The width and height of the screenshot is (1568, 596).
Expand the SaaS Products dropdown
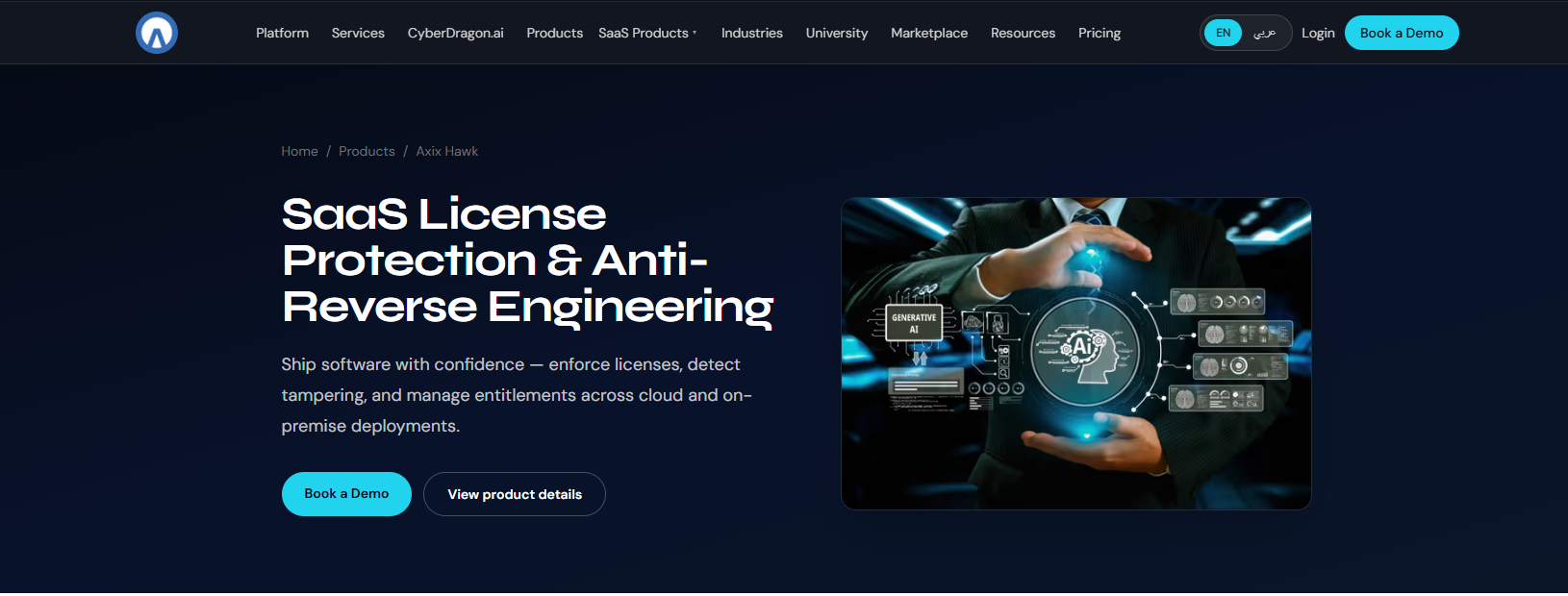coord(647,33)
